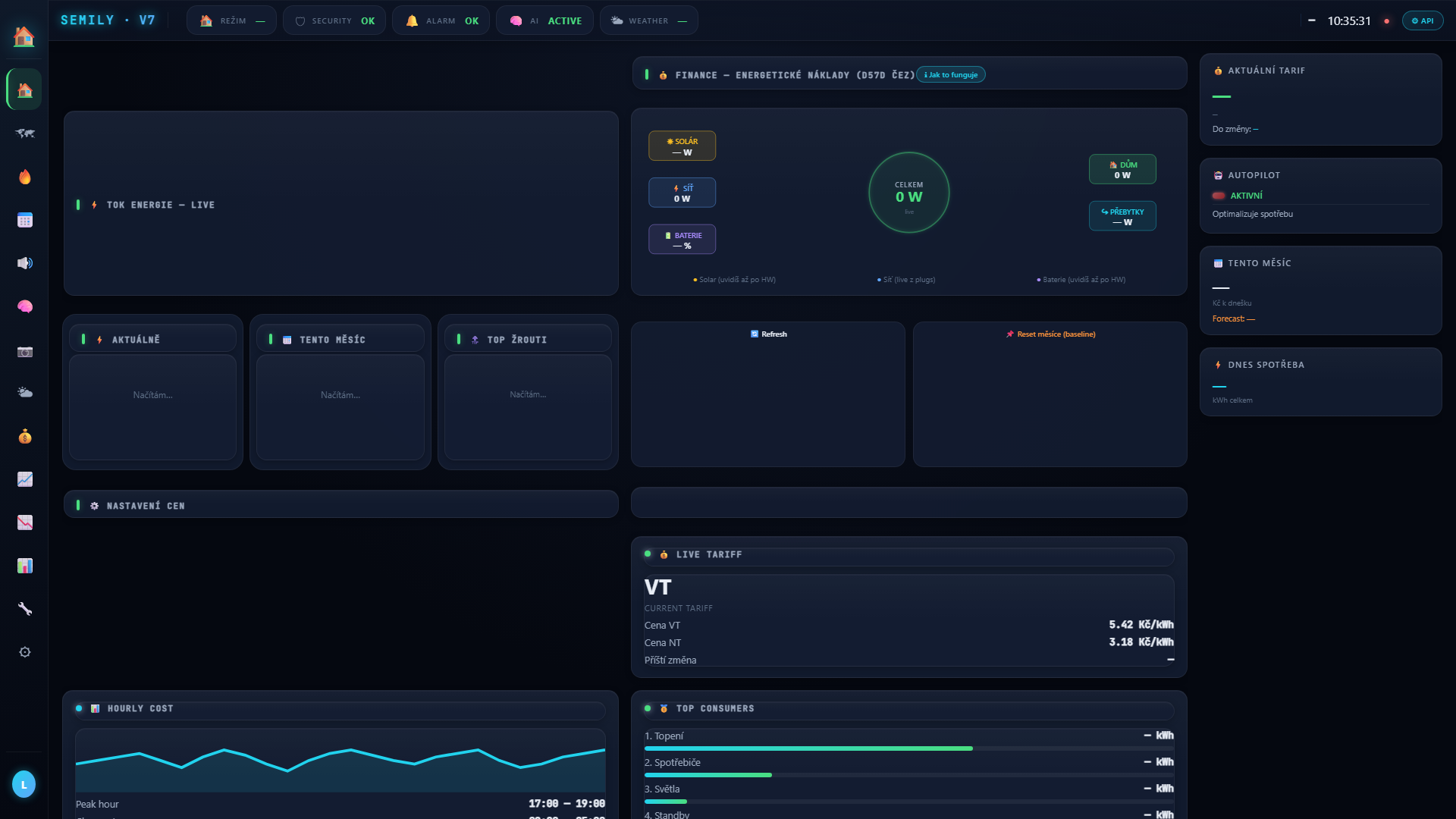The image size is (1456, 819).
Task: Open the world map sidebar icon
Action: [24, 133]
